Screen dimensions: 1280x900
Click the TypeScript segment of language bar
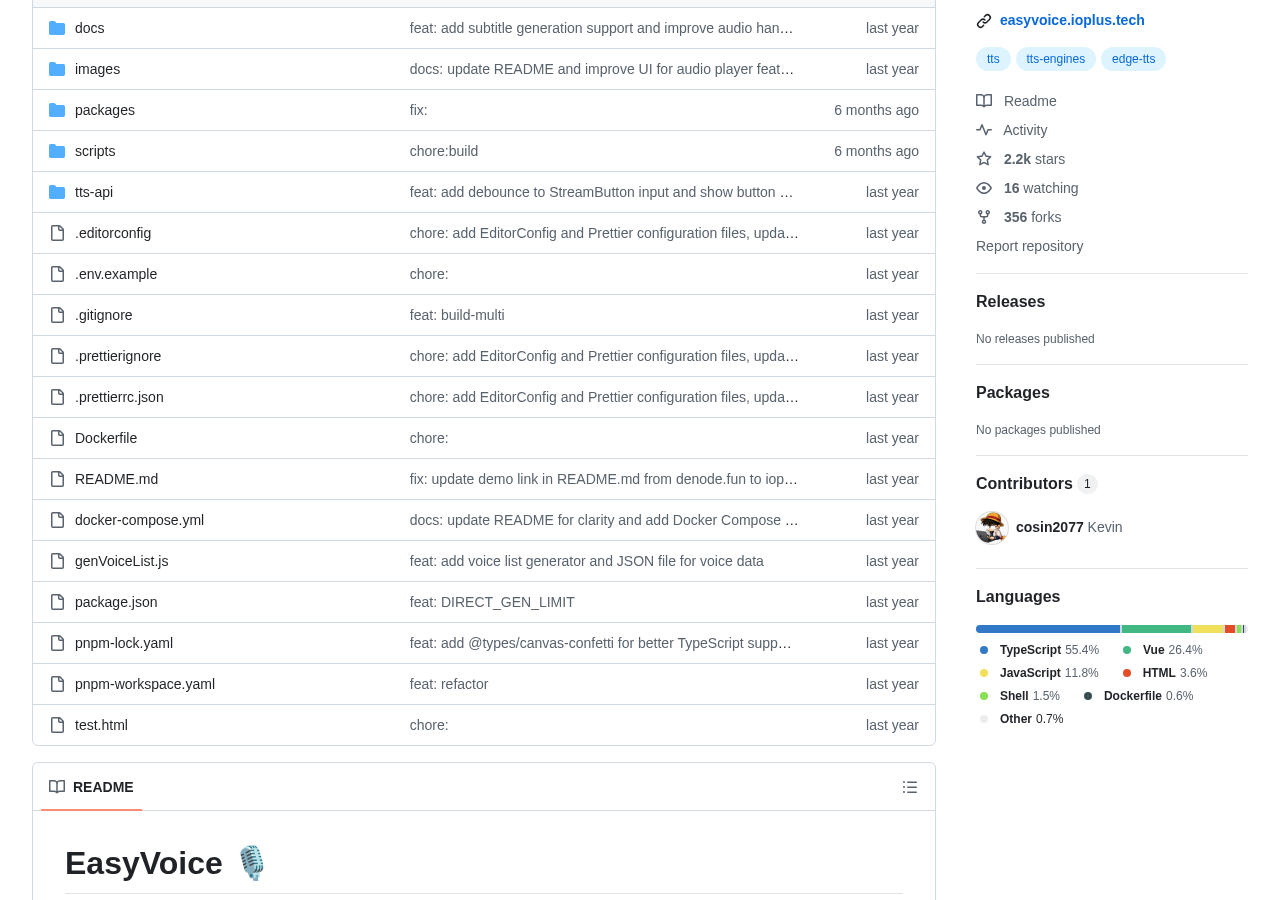(1048, 629)
